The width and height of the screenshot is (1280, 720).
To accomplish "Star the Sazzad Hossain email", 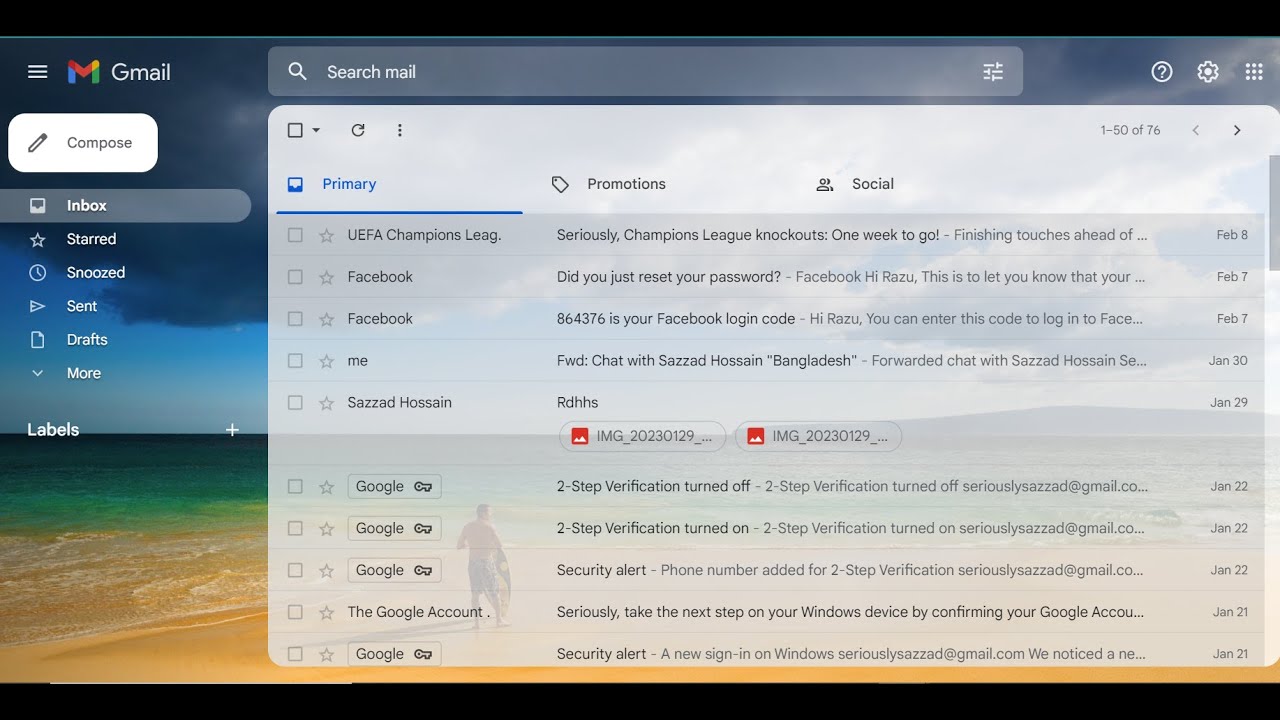I will [x=326, y=403].
